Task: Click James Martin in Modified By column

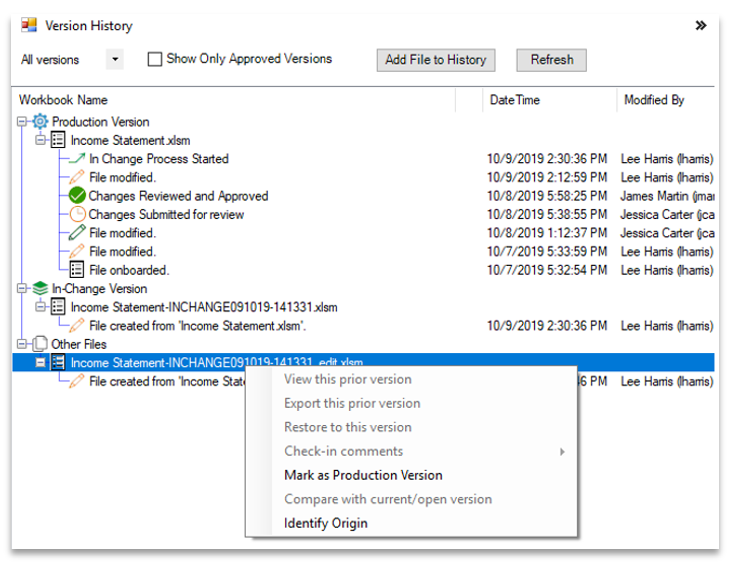Action: 667,196
